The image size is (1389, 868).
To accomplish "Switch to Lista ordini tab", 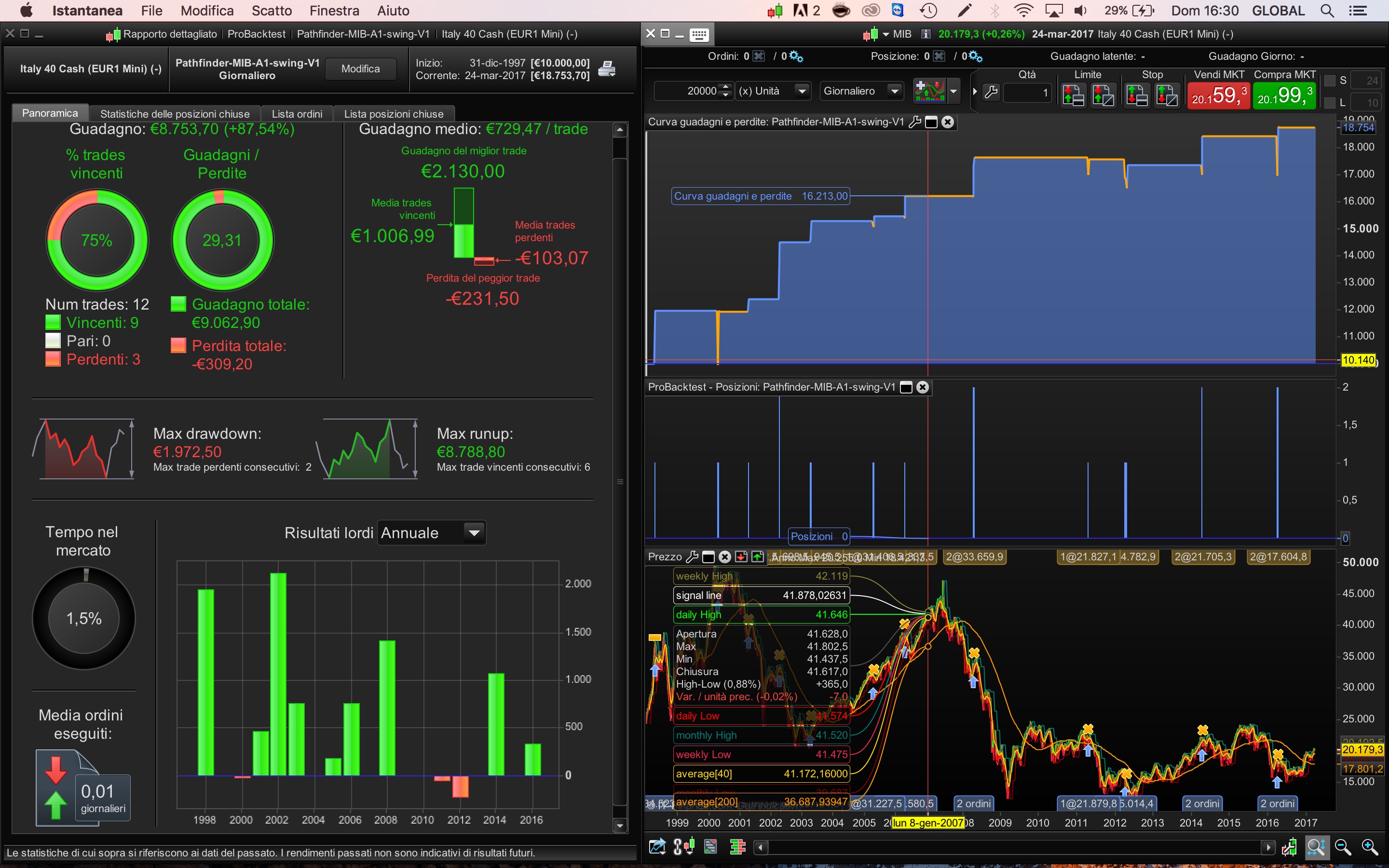I will 297,114.
